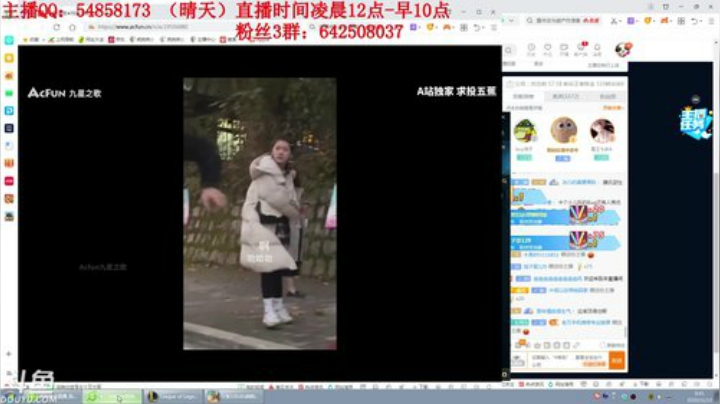Open the teal icon at top of left sidebar

(9, 40)
